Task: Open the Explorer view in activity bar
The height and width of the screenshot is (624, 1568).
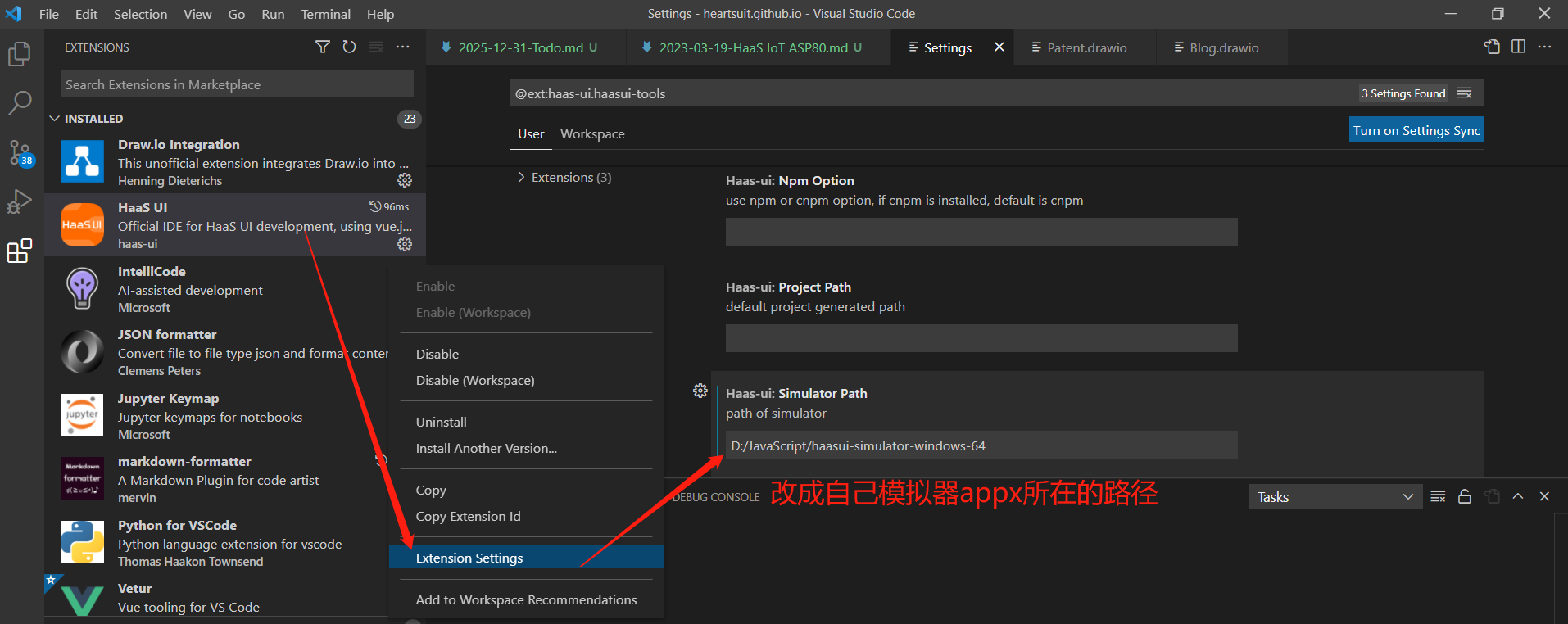Action: (19, 54)
